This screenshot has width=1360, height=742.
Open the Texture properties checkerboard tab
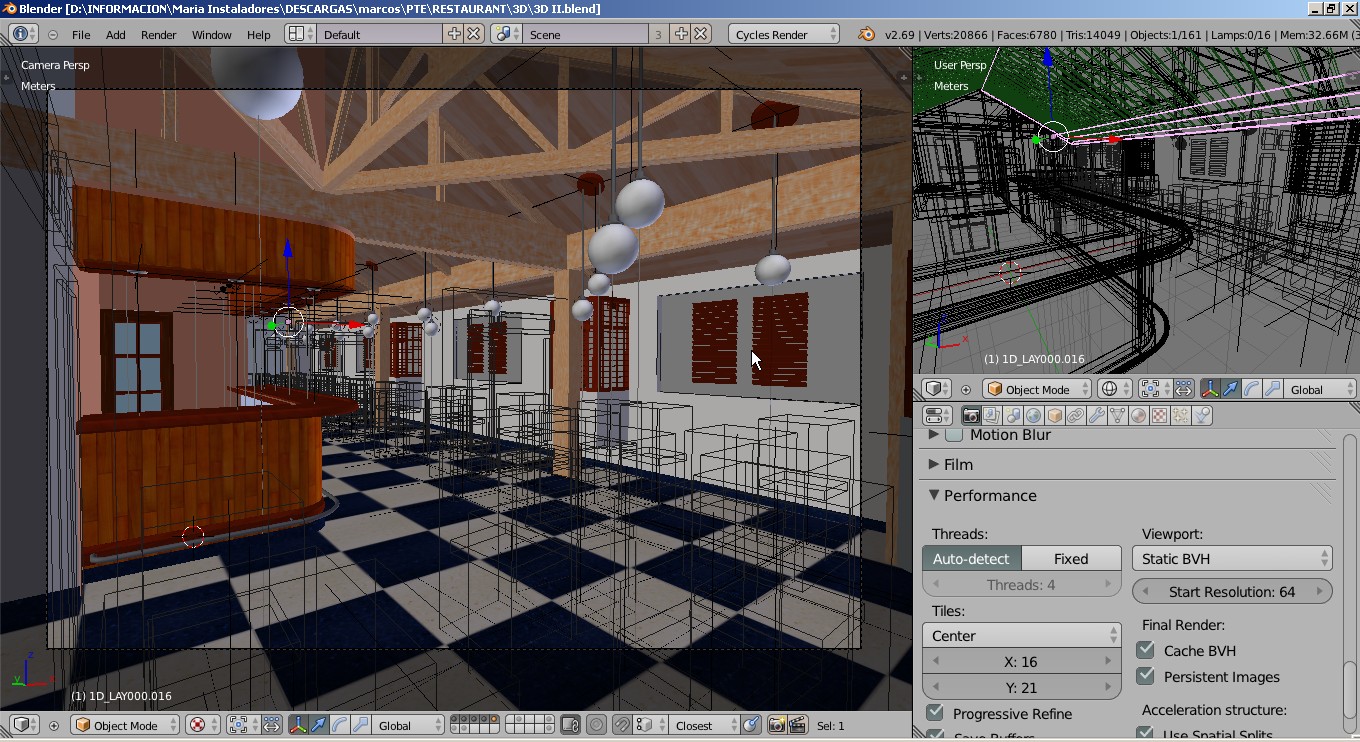[x=1160, y=415]
